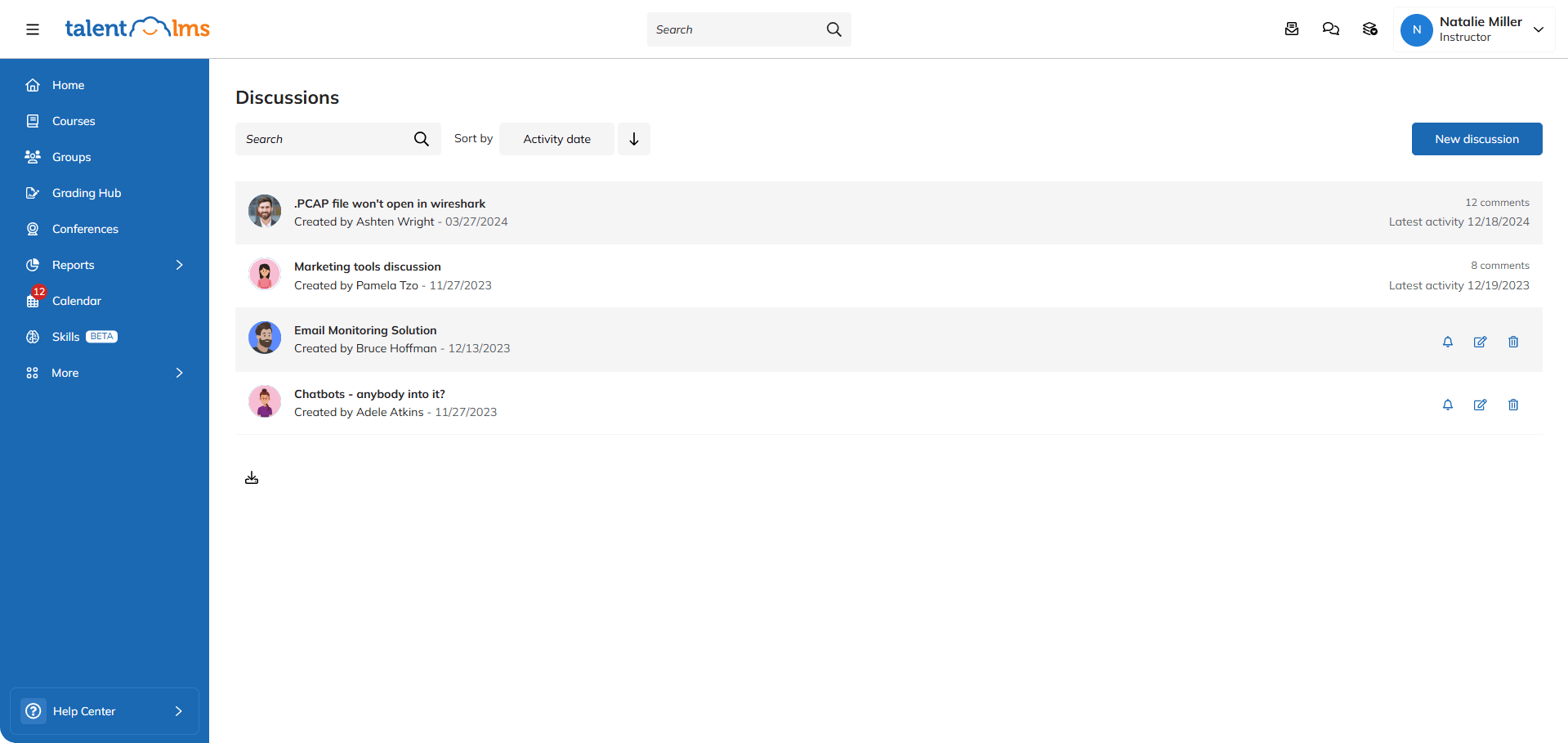The image size is (1568, 743).
Task: Click Adele Atkins' avatar
Action: pos(265,401)
